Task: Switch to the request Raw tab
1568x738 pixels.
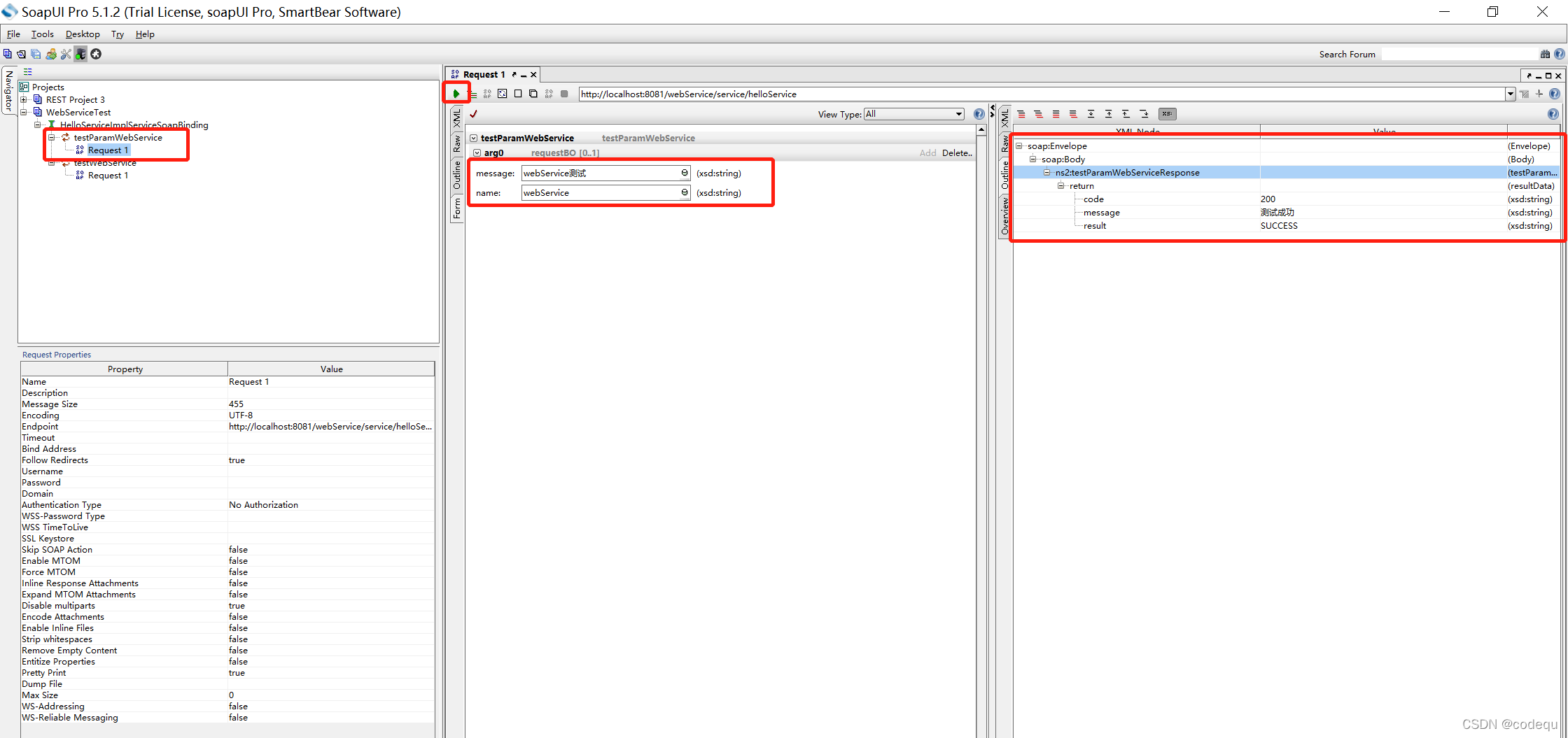Action: pos(457,144)
